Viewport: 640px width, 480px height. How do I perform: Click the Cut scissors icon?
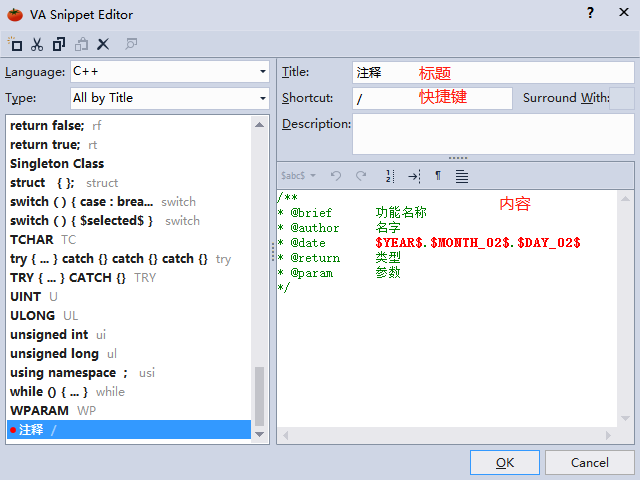(x=37, y=44)
